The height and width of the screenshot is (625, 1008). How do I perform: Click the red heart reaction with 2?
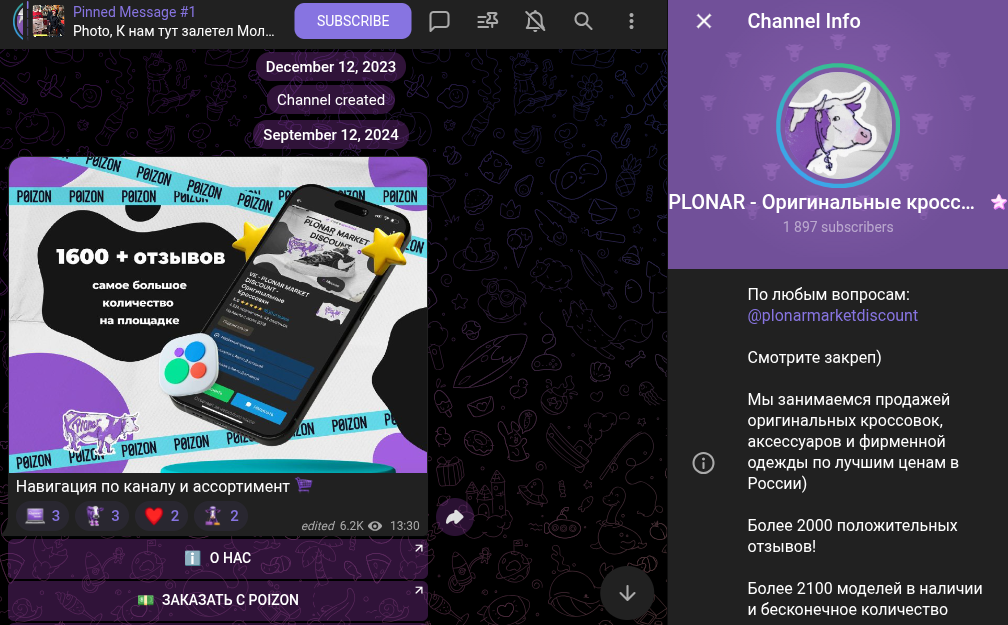[161, 516]
